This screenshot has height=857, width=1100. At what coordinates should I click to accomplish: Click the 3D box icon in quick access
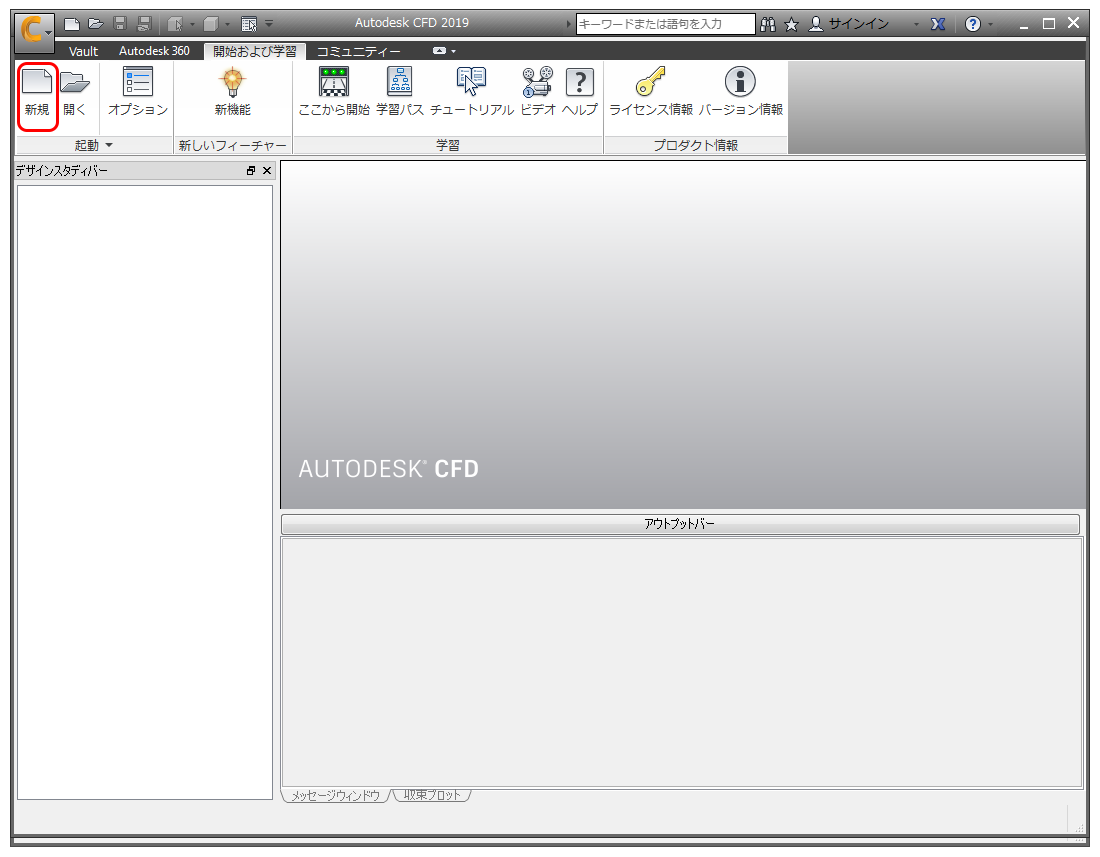(x=210, y=25)
